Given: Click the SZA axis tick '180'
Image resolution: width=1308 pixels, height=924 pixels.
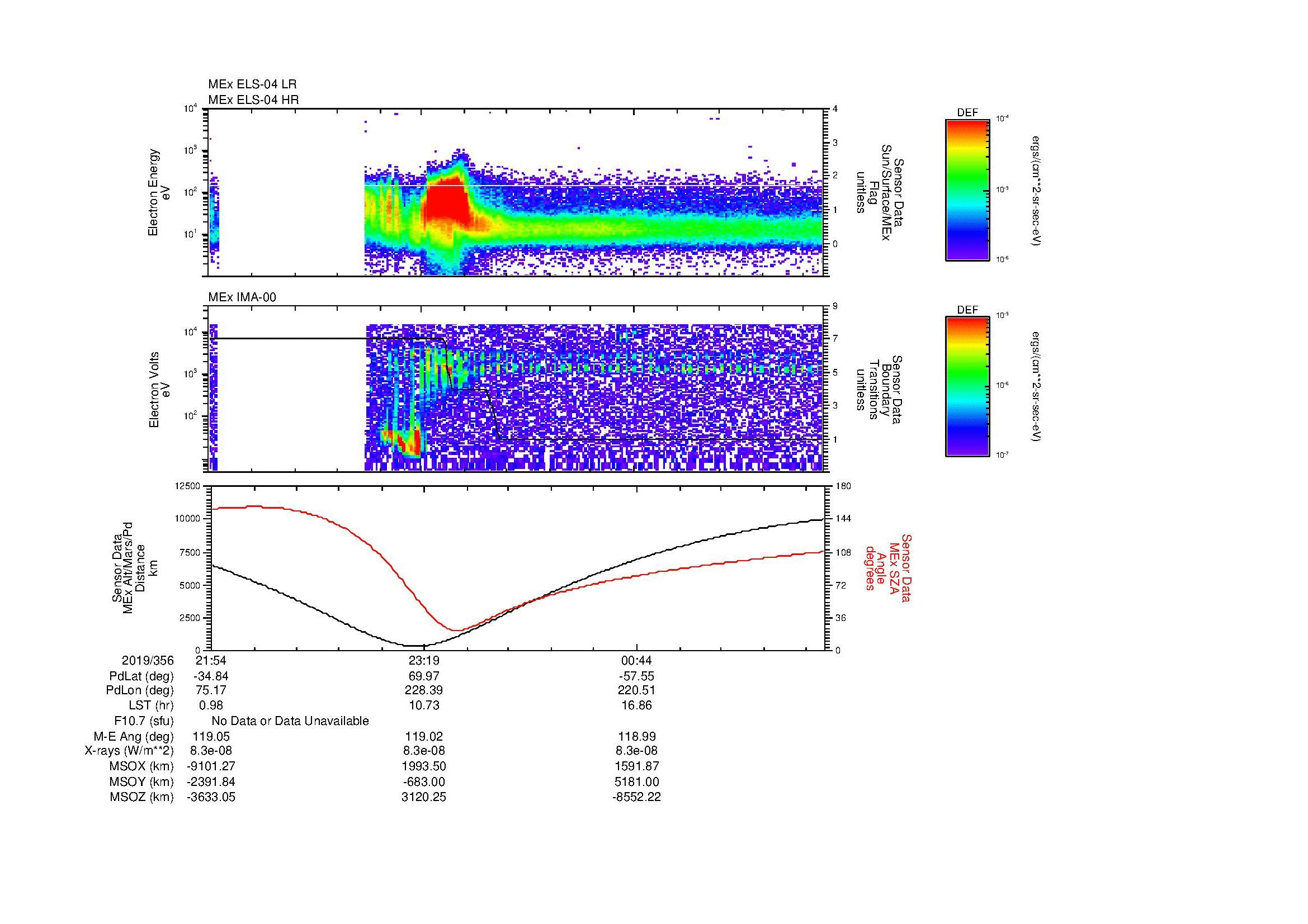Looking at the screenshot, I should pos(844,486).
